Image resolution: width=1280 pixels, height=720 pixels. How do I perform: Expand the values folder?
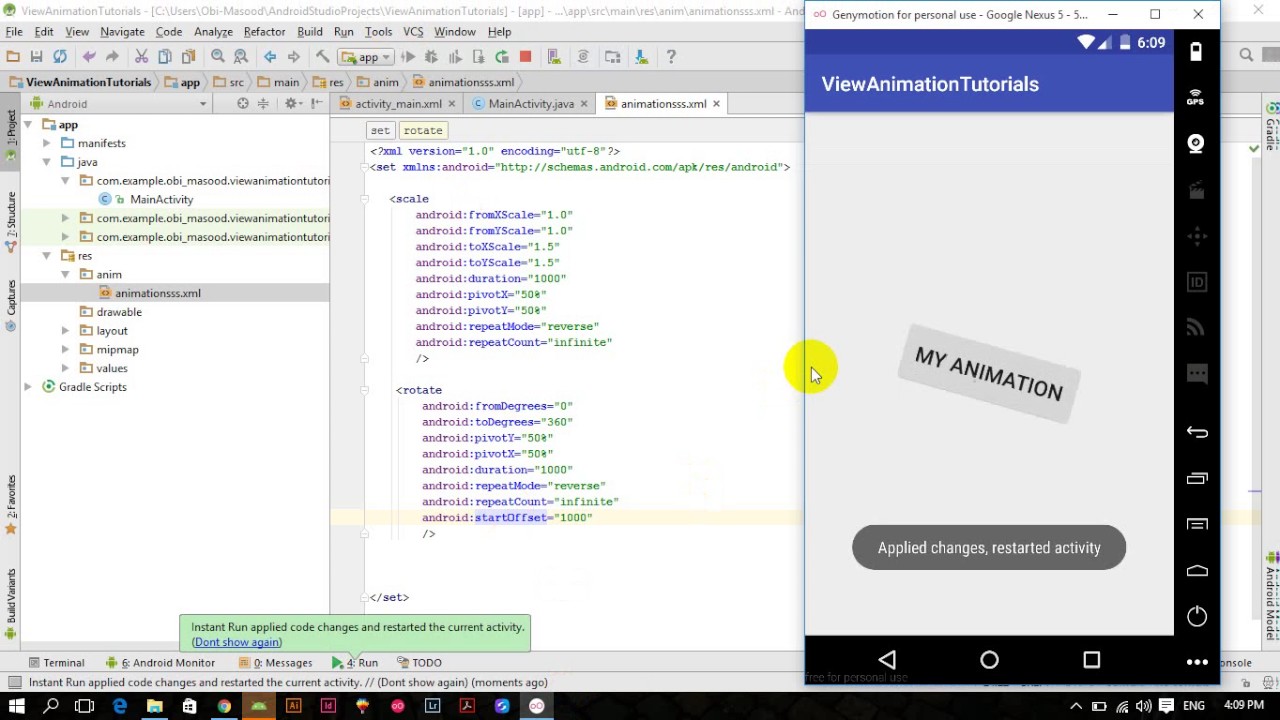65,368
